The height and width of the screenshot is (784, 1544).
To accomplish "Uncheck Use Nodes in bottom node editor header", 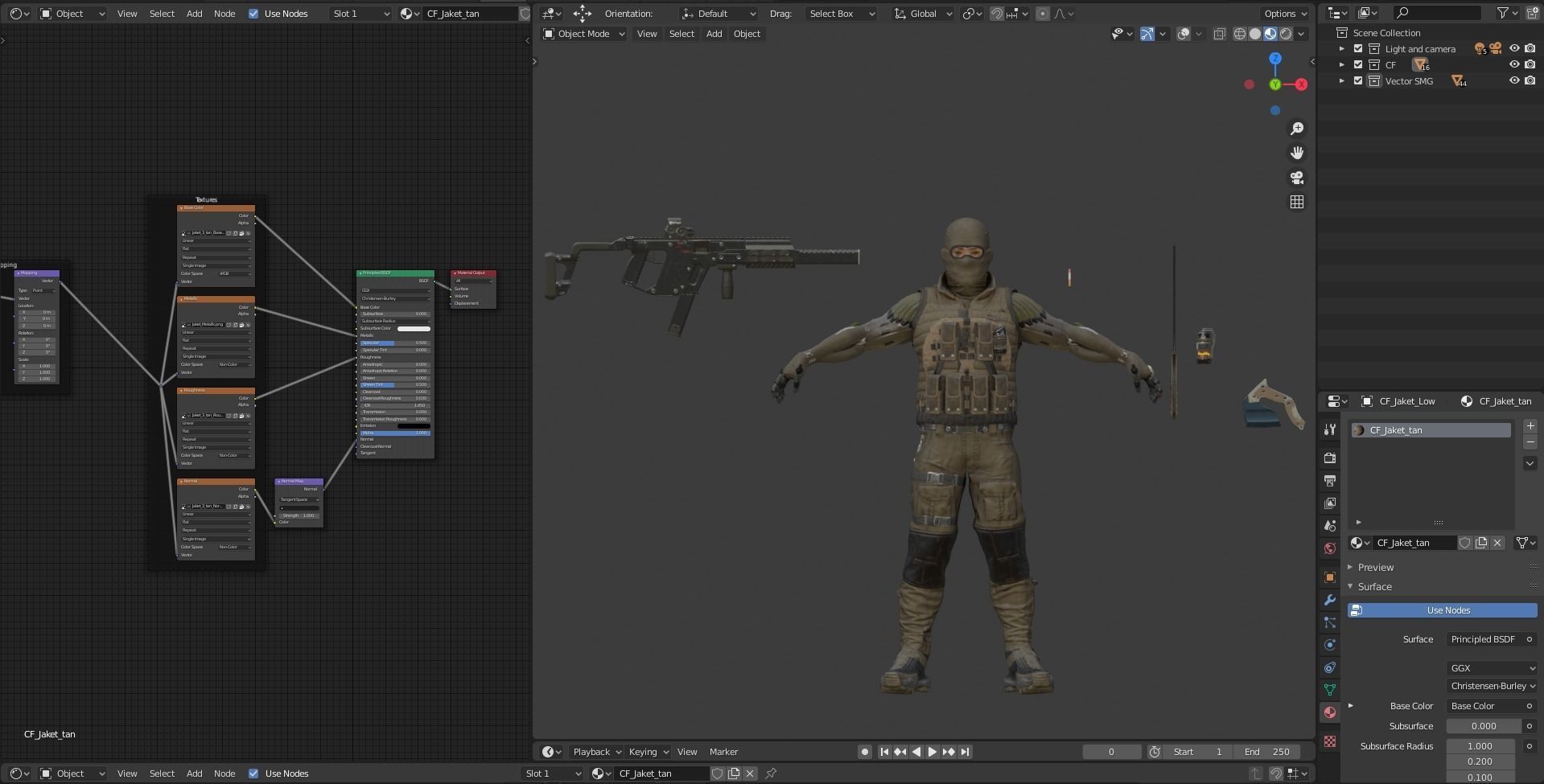I will (253, 774).
